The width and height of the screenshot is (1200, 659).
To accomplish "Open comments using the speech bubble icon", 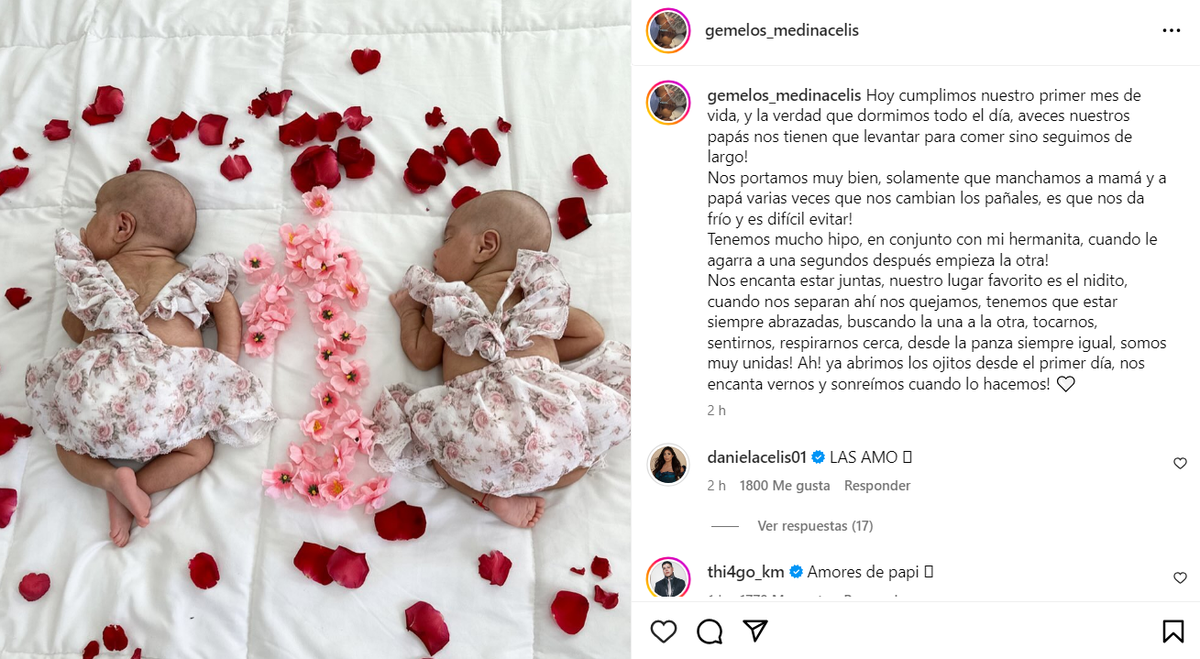I will (x=710, y=631).
